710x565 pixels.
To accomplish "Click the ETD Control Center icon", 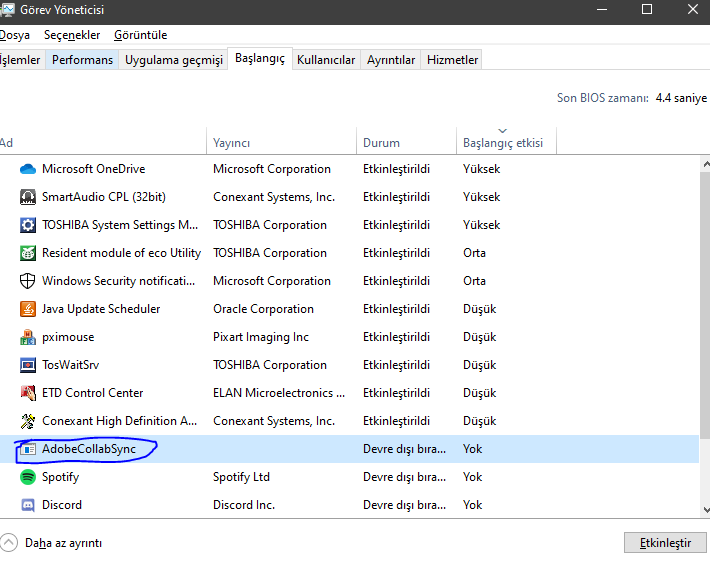I will coord(28,393).
